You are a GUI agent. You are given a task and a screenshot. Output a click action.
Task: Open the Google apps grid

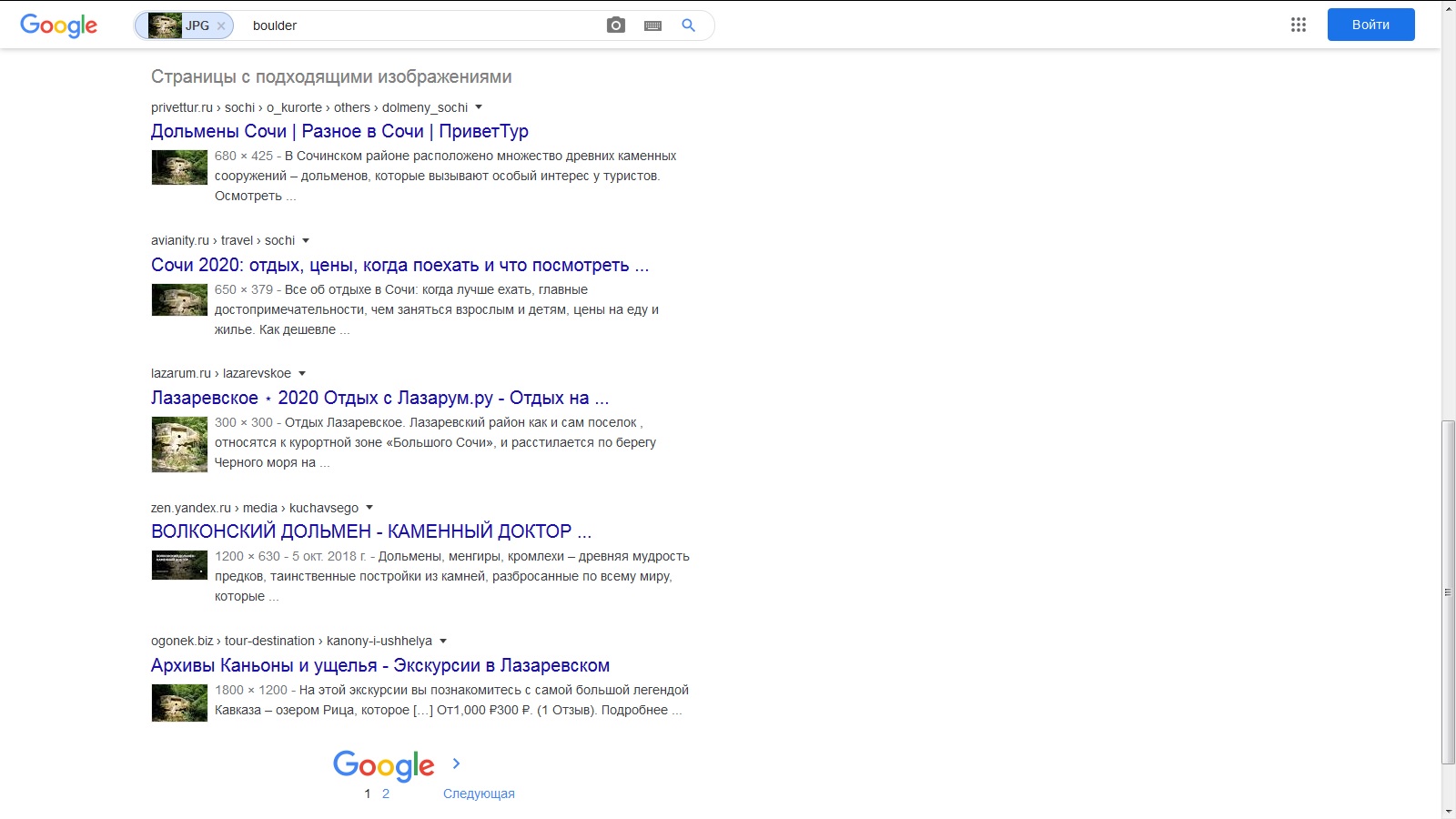(1299, 25)
